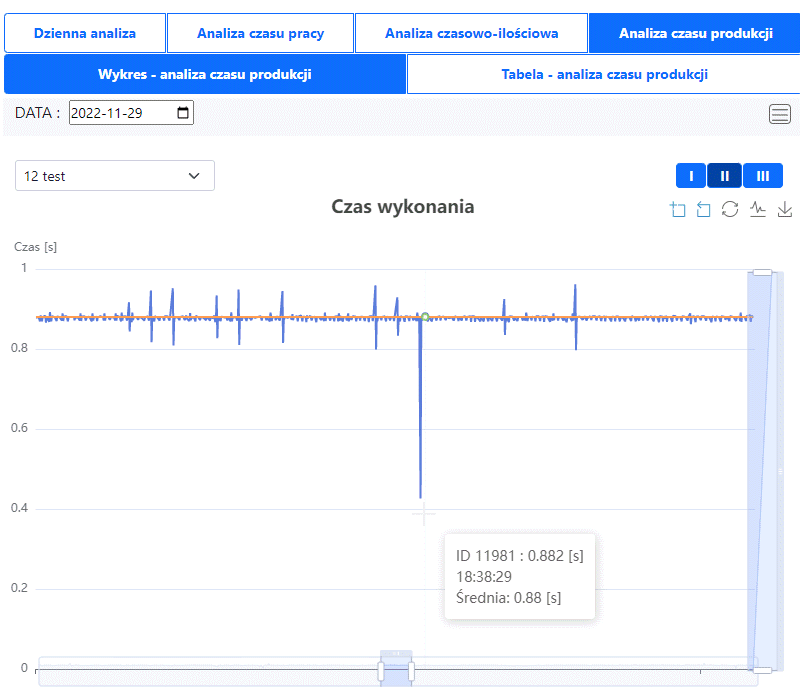This screenshot has height=700, width=800.
Task: Download chart as image icon
Action: [785, 209]
